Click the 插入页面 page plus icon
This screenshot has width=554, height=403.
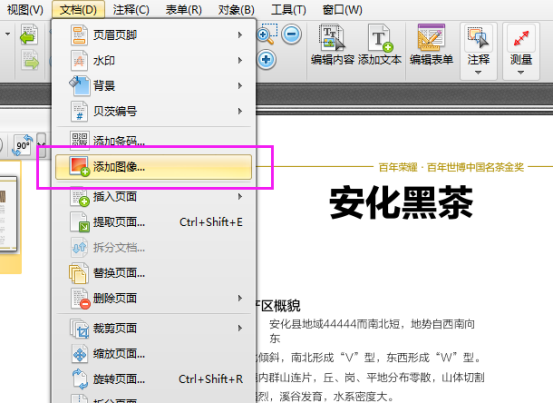click(x=79, y=197)
